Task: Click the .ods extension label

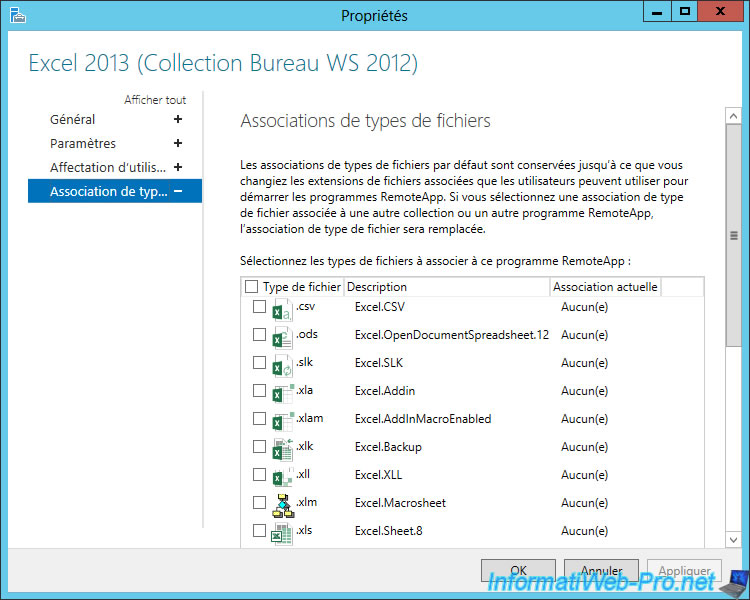Action: [x=307, y=334]
